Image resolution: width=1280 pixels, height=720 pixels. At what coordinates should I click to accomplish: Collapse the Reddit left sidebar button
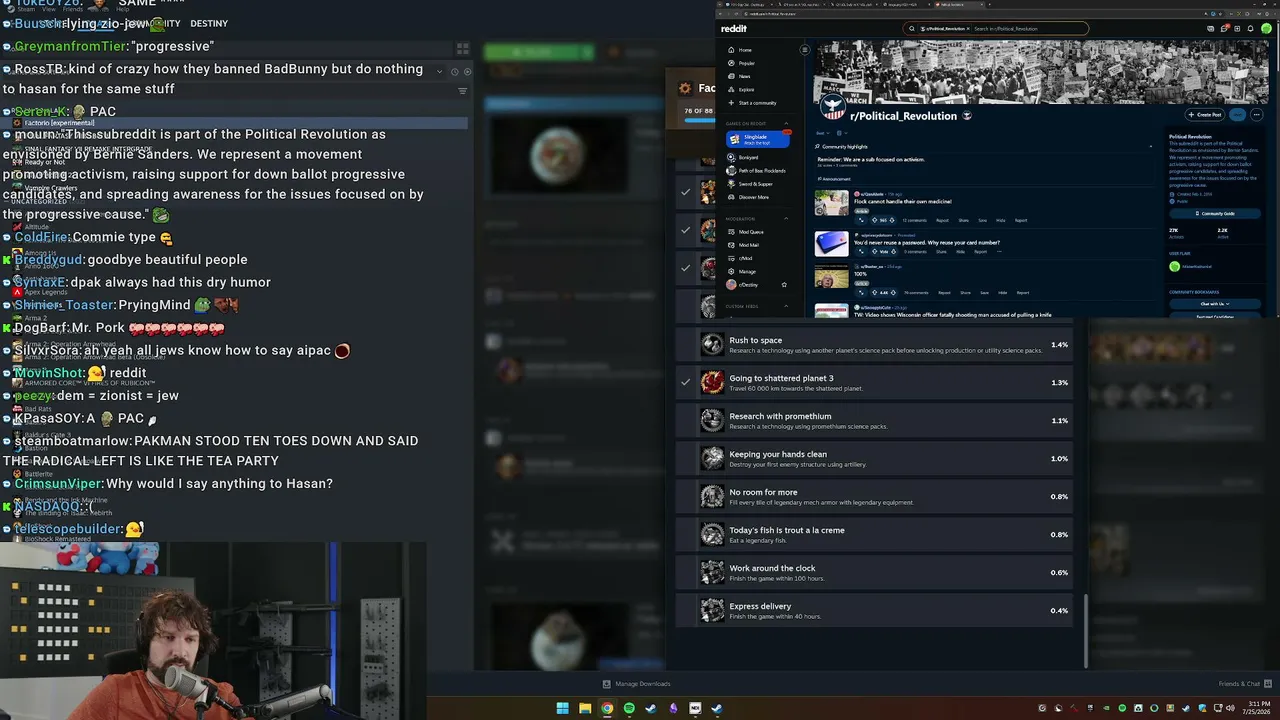point(804,50)
